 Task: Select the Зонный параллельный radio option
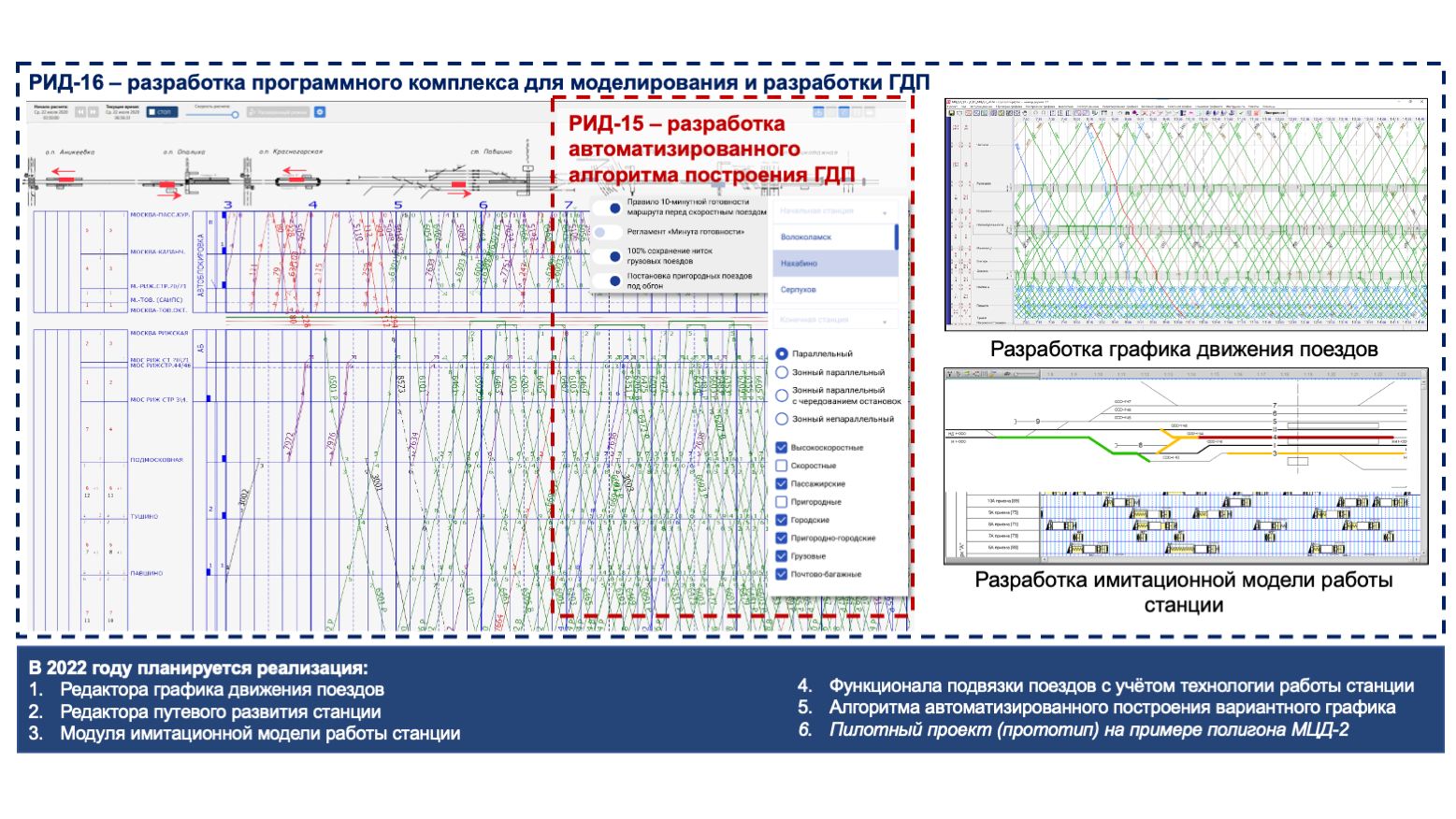point(782,372)
